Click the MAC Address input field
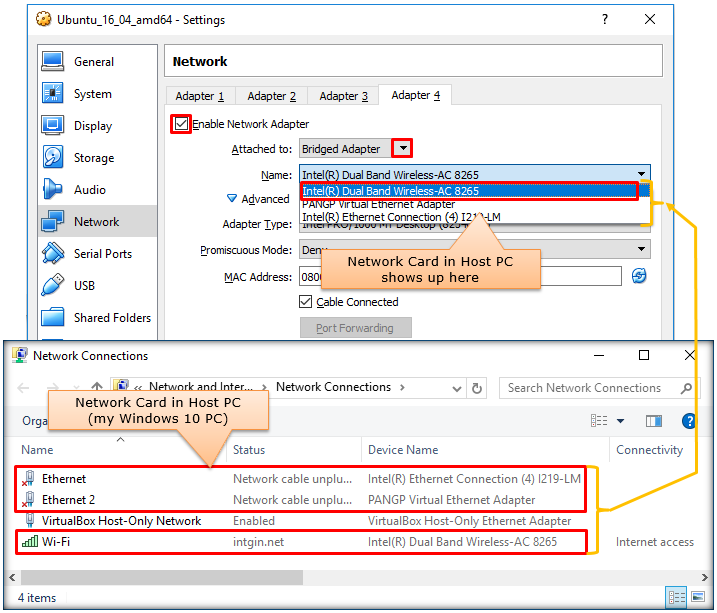The height and width of the screenshot is (613, 717). click(460, 276)
